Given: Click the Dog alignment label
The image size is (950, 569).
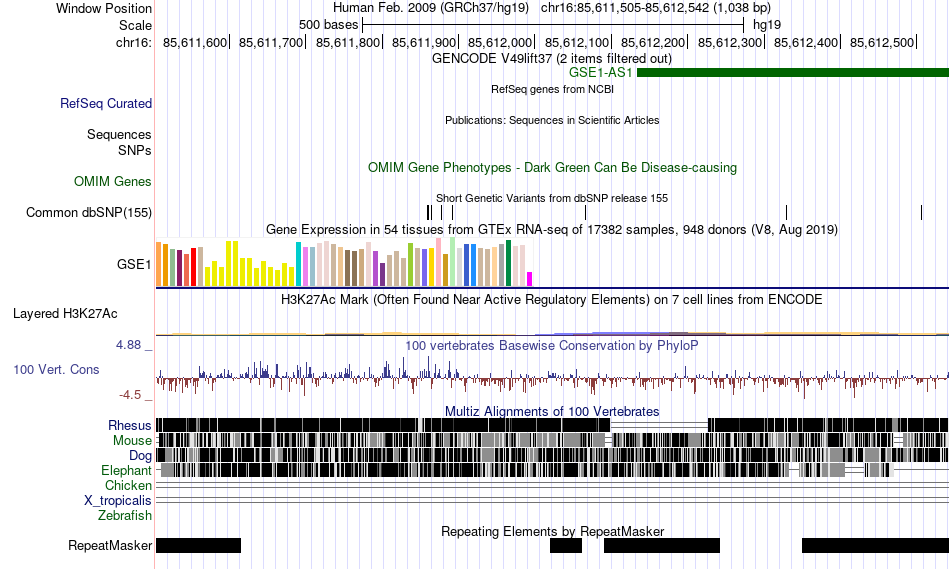Looking at the screenshot, I should [141, 456].
